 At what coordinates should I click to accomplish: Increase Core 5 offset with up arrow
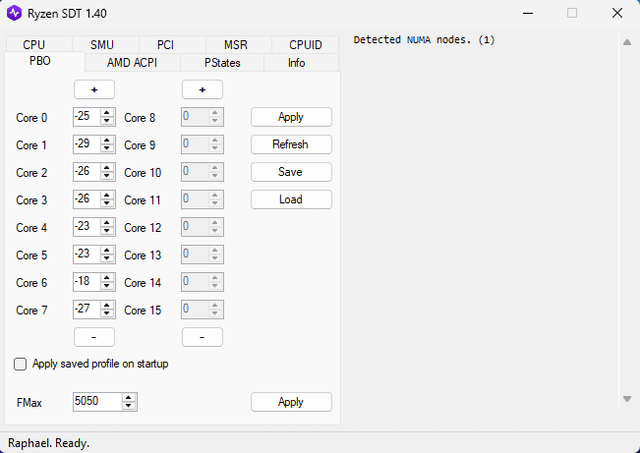coord(107,251)
